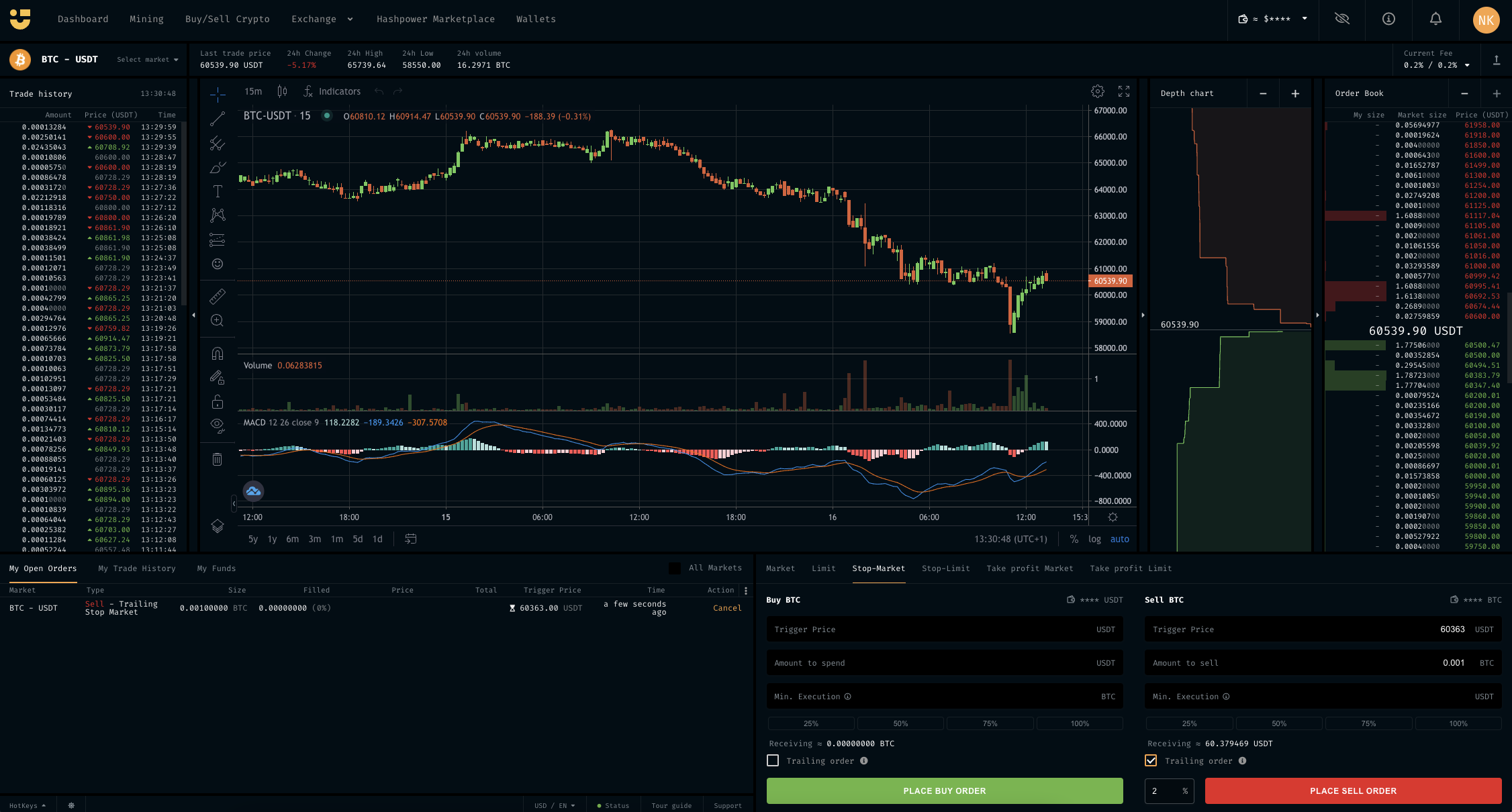
Task: Select the Text annotation tool
Action: [218, 192]
